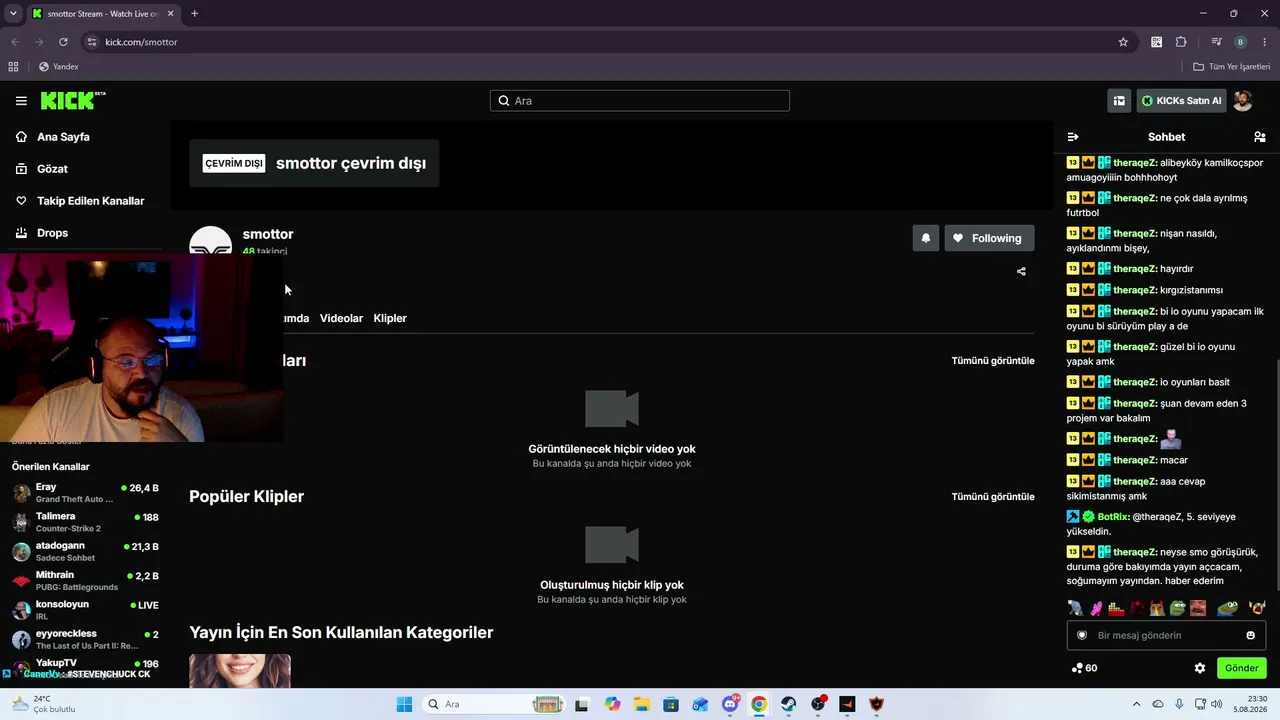Viewport: 1280px width, 720px height.
Task: Open the Chrome extensions puzzle icon
Action: [1181, 42]
